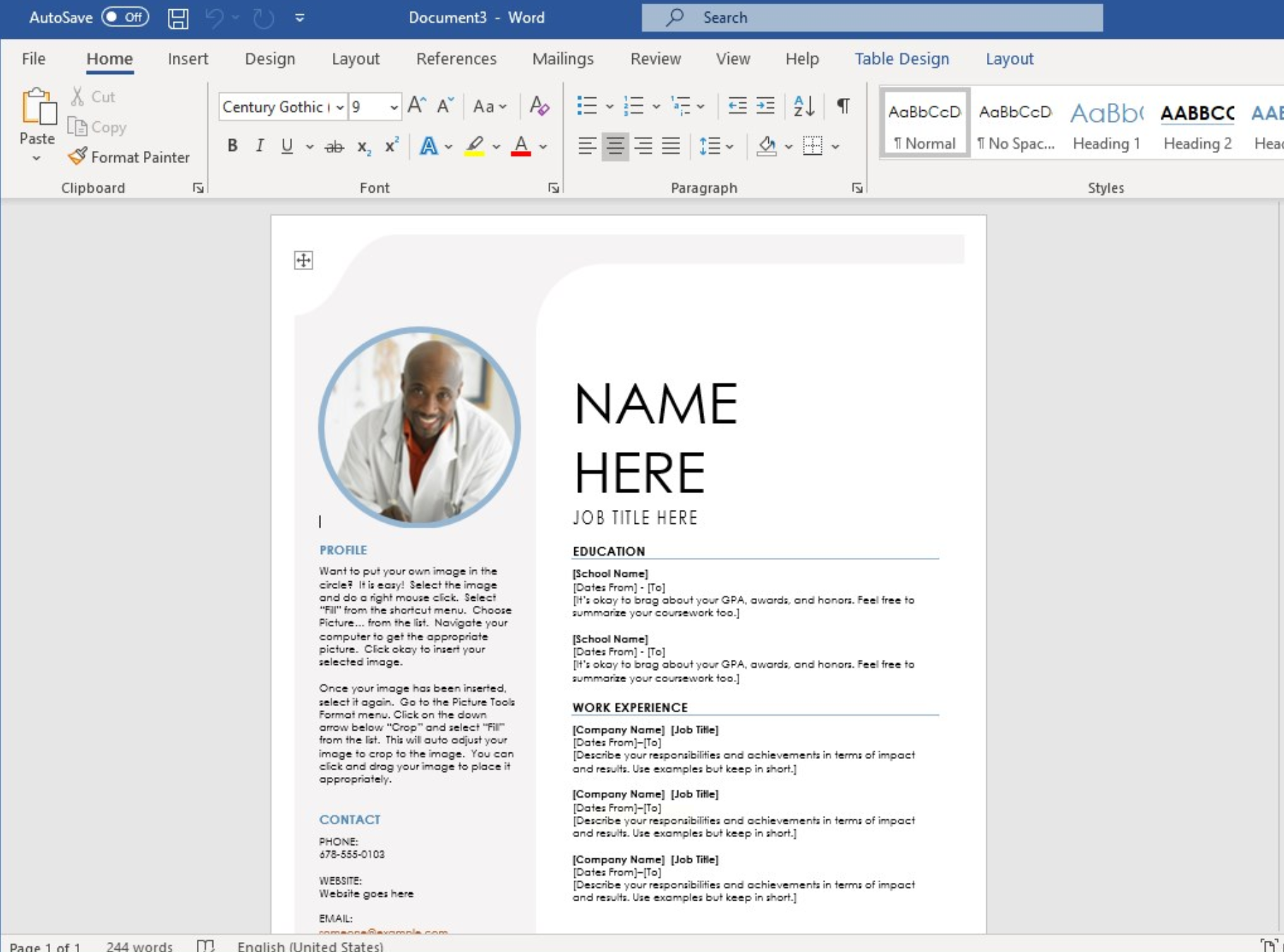Show paragraph marks with pilcrow icon
1284x952 pixels.
click(843, 106)
